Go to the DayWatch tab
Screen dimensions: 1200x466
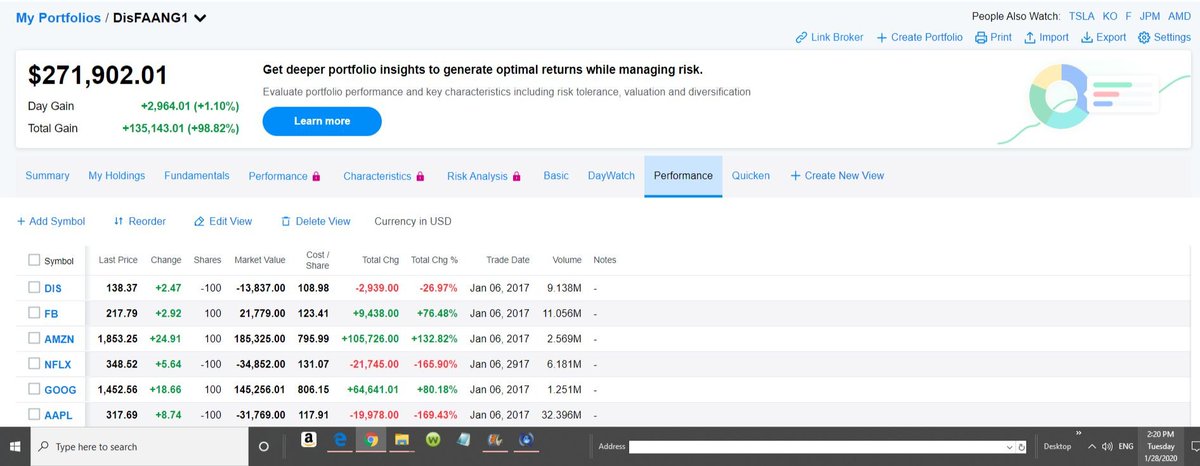tap(611, 176)
